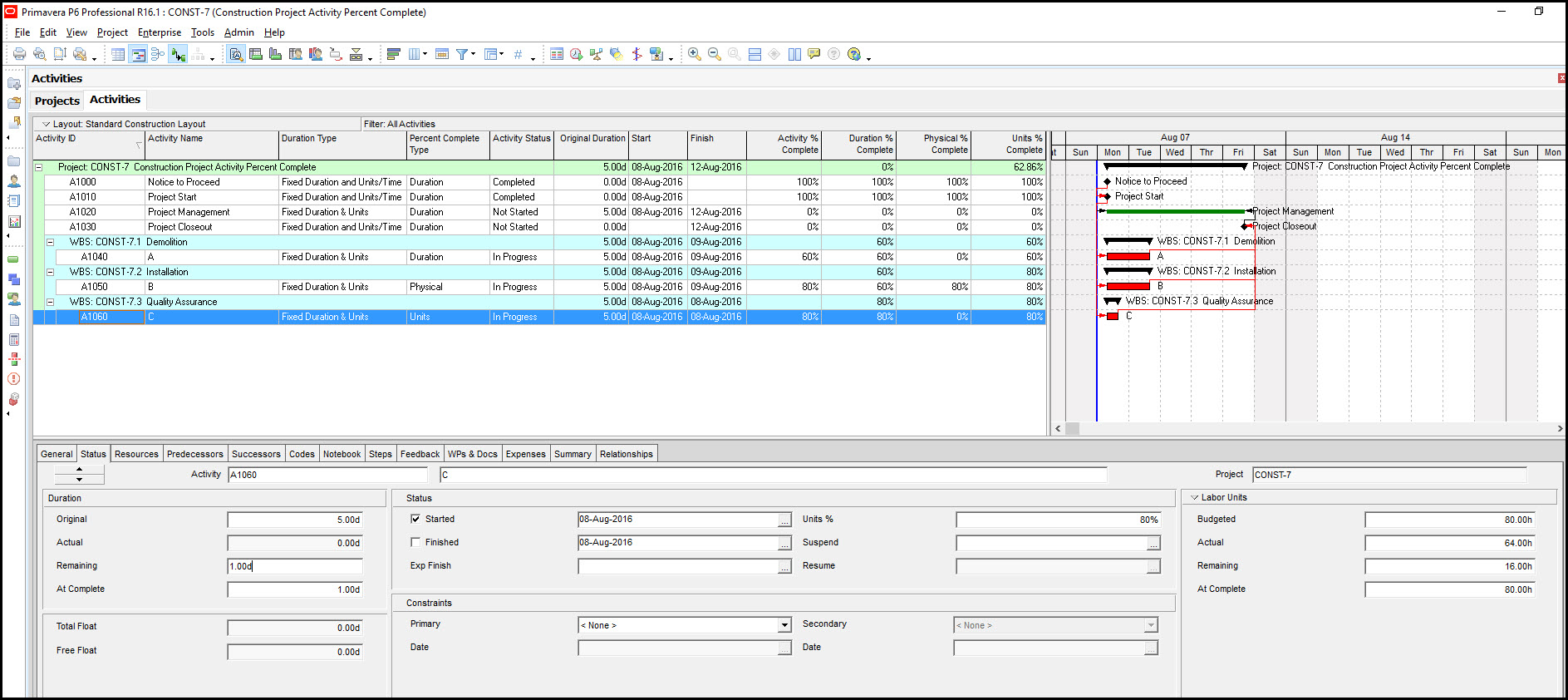Click the Units % field showing 80%

coord(1058,520)
